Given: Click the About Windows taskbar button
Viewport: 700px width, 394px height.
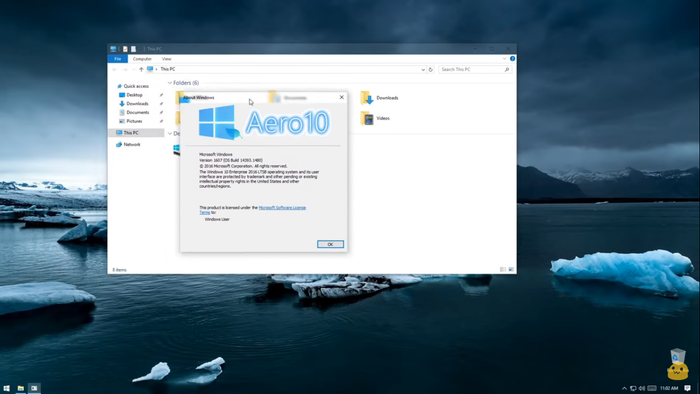Looking at the screenshot, I should click(x=34, y=388).
